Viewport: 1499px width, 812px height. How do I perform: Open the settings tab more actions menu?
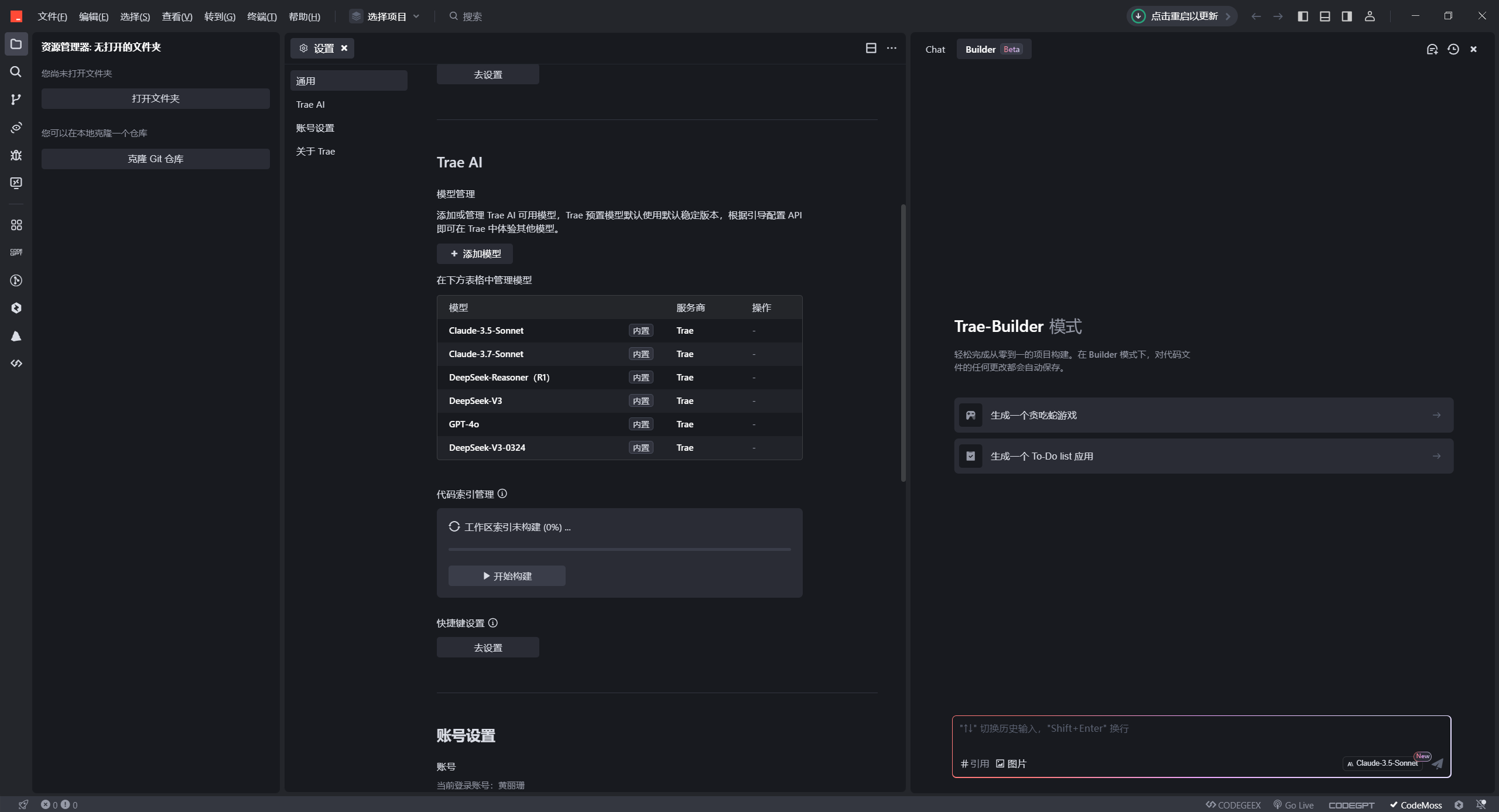click(891, 48)
